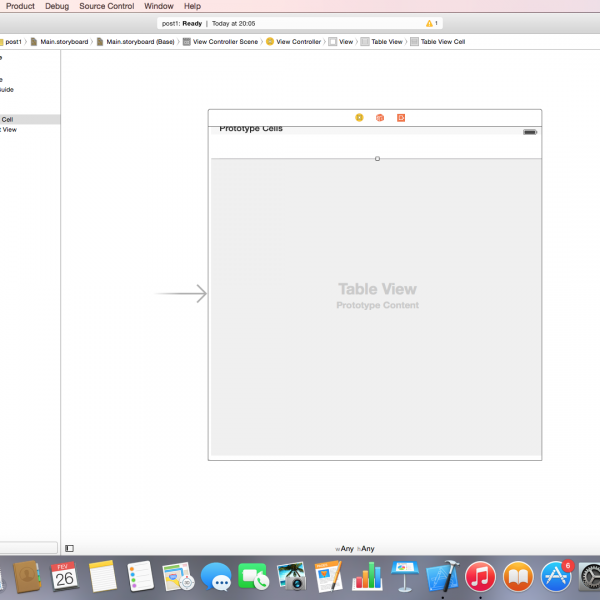Open Notes from the Dock
Image resolution: width=600 pixels, height=600 pixels.
tap(102, 576)
